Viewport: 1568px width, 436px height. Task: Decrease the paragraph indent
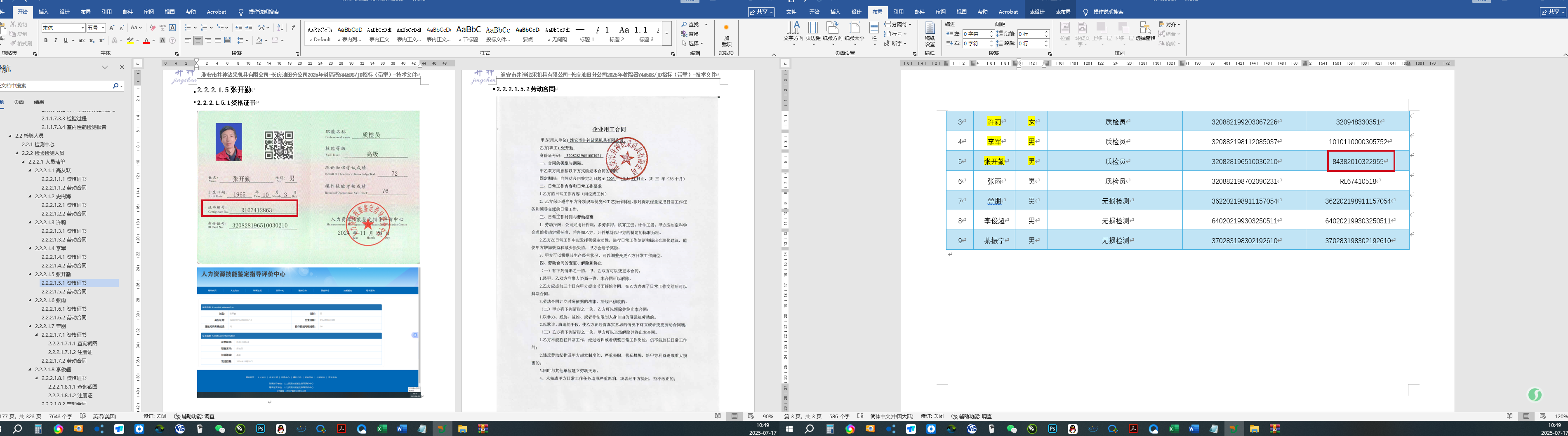pyautogui.click(x=239, y=28)
